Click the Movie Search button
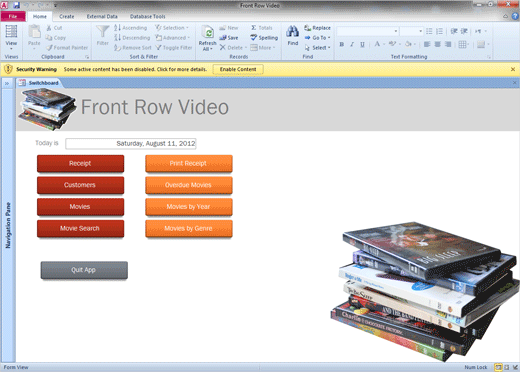The image size is (520, 372). 80,228
